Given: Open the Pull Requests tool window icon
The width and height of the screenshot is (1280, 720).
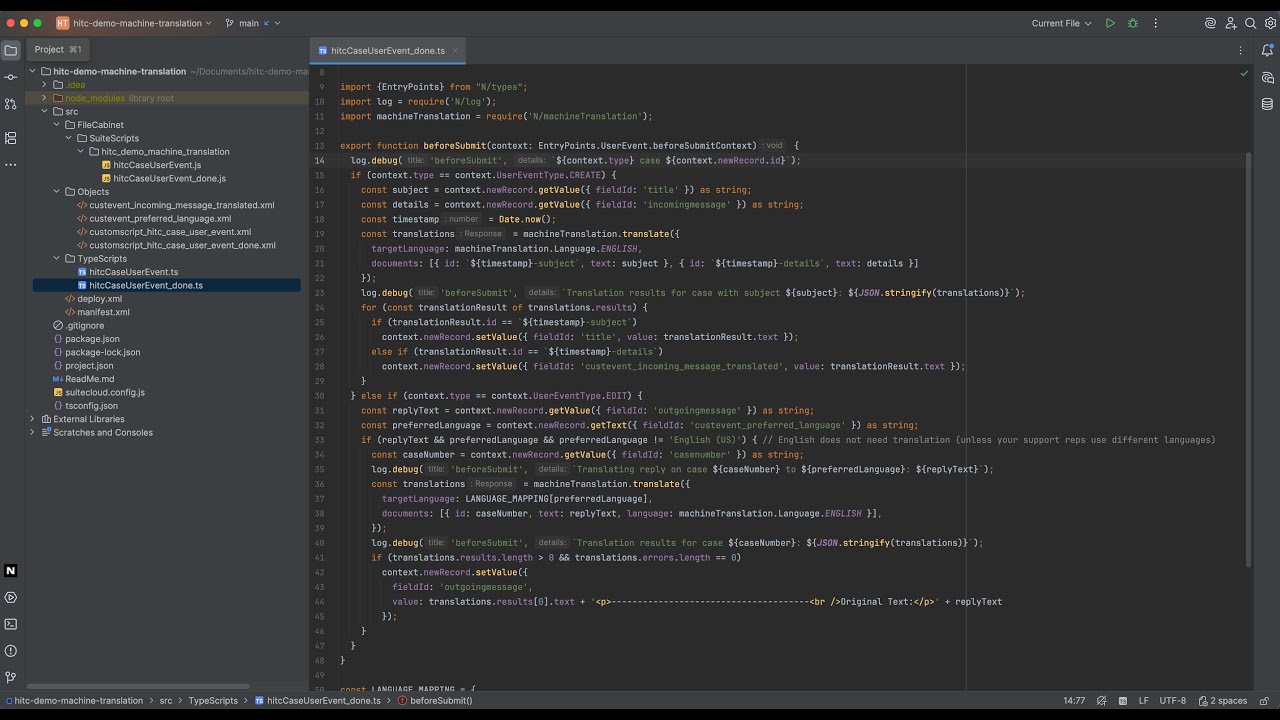Looking at the screenshot, I should pyautogui.click(x=11, y=104).
